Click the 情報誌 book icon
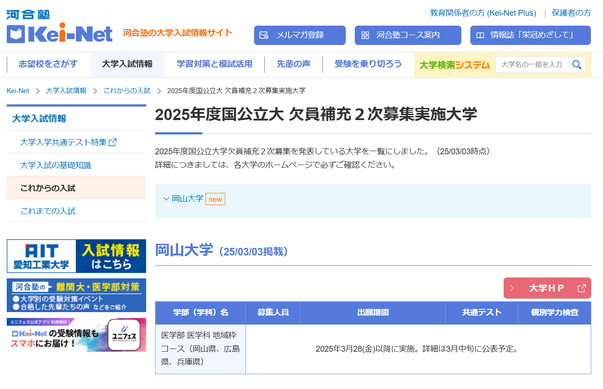603x389 pixels. [480, 35]
